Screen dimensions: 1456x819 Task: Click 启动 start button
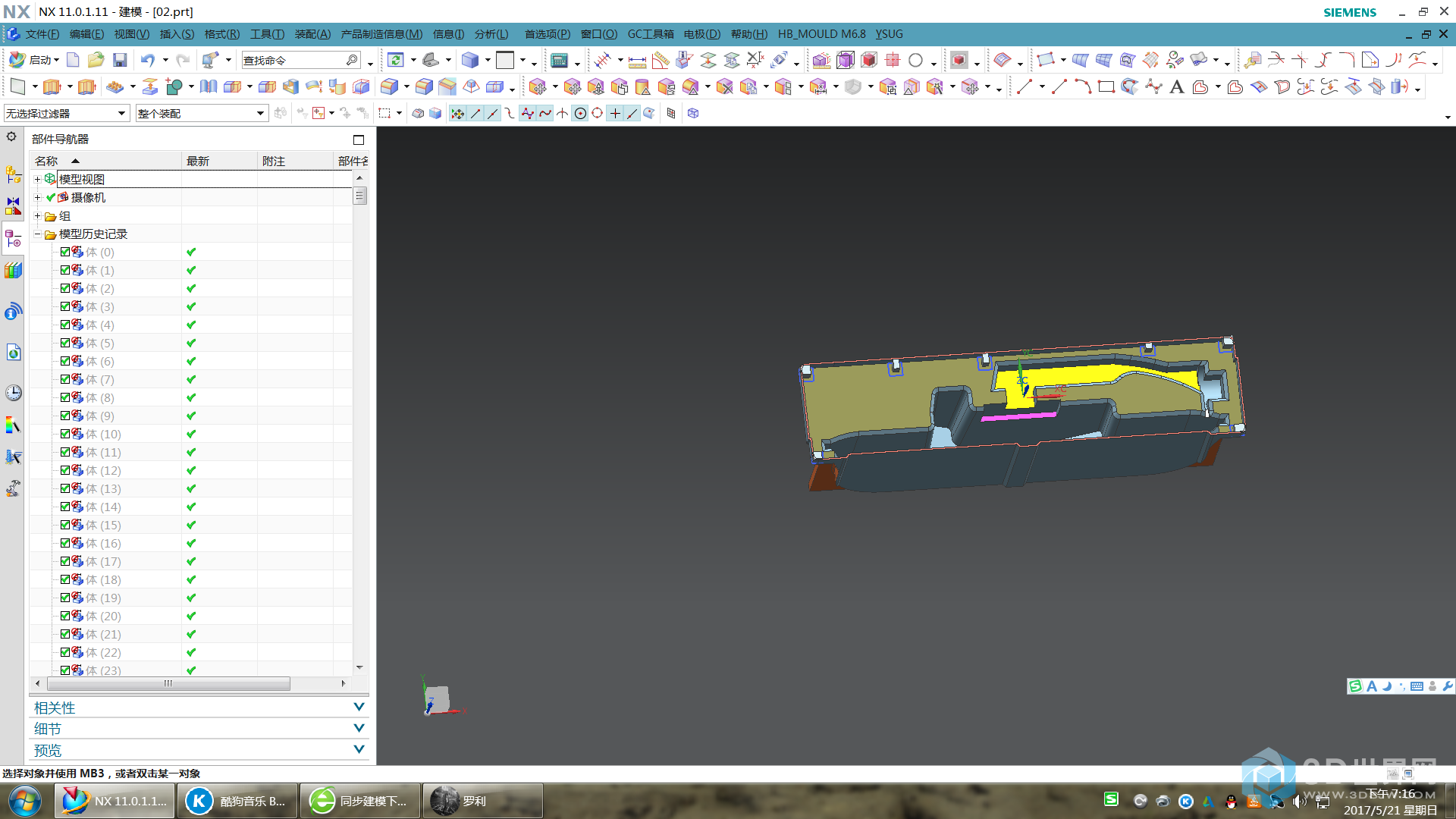click(x=33, y=60)
